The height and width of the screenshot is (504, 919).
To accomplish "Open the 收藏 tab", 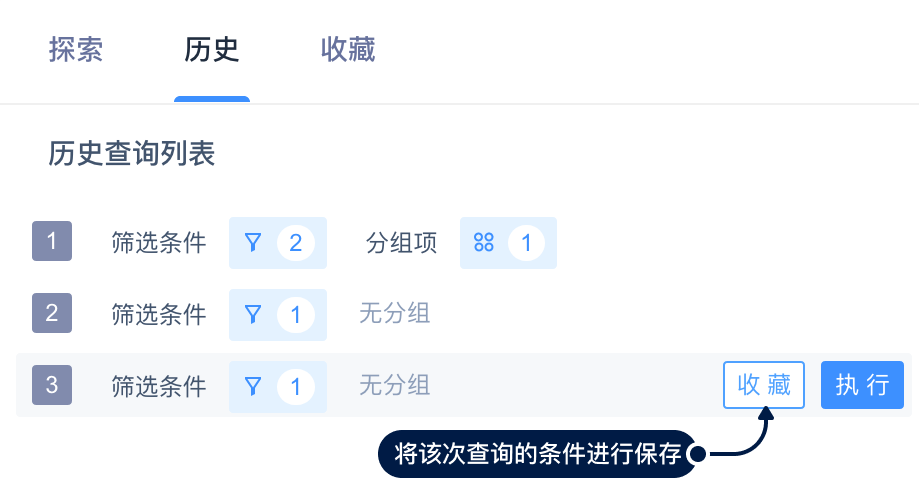I will tap(348, 50).
